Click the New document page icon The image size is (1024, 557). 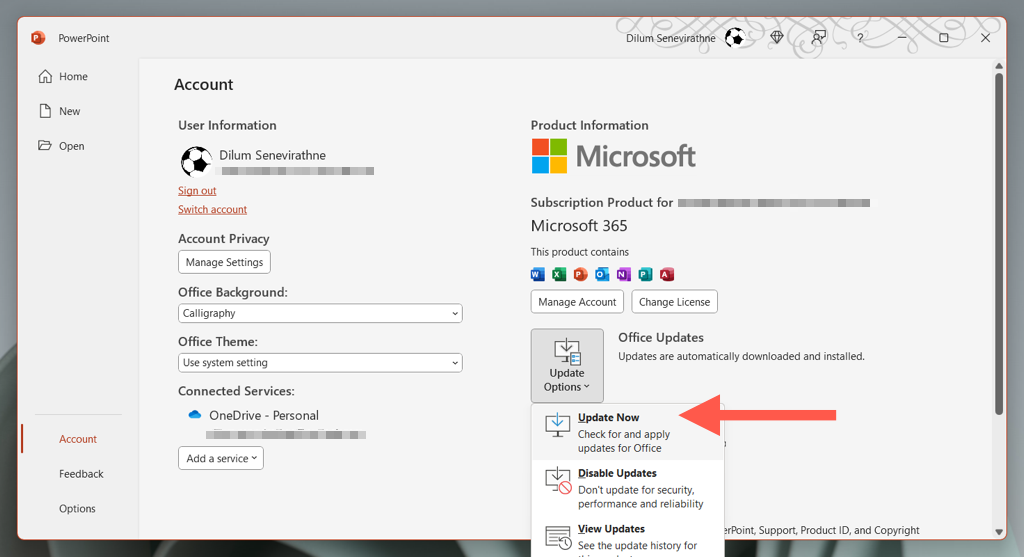45,111
